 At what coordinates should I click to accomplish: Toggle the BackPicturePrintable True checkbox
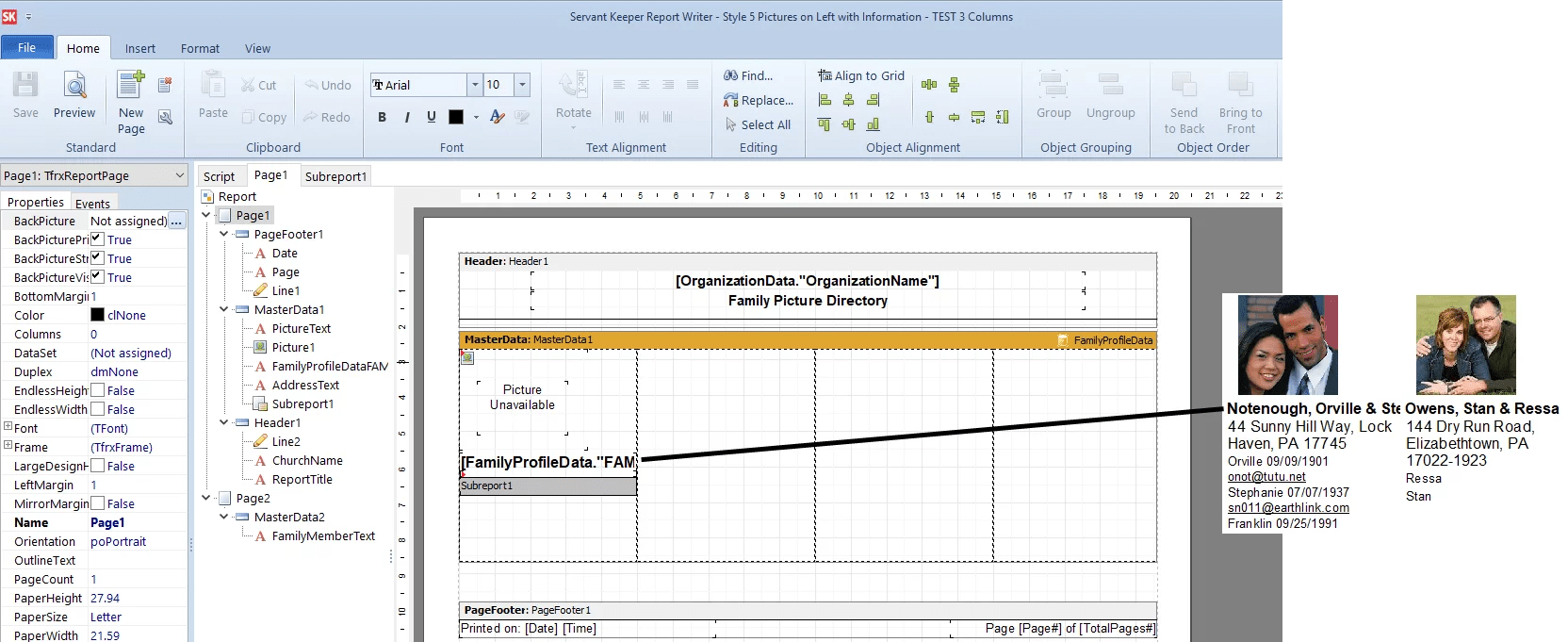coord(97,239)
